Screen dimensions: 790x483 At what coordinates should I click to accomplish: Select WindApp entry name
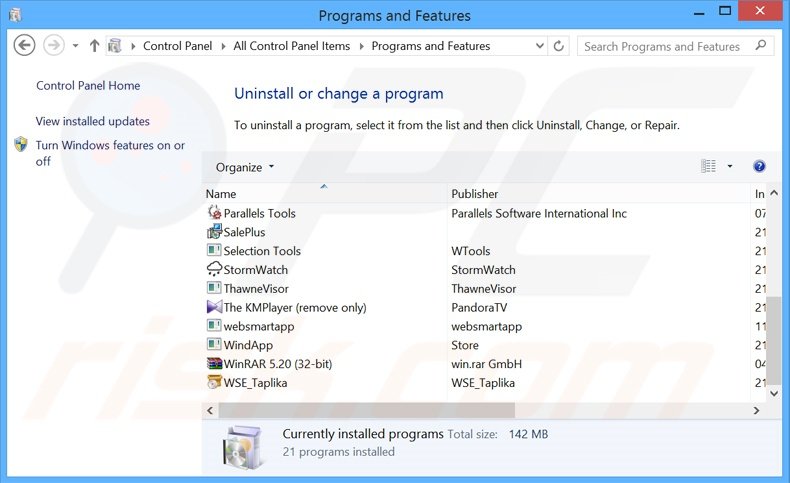point(248,346)
